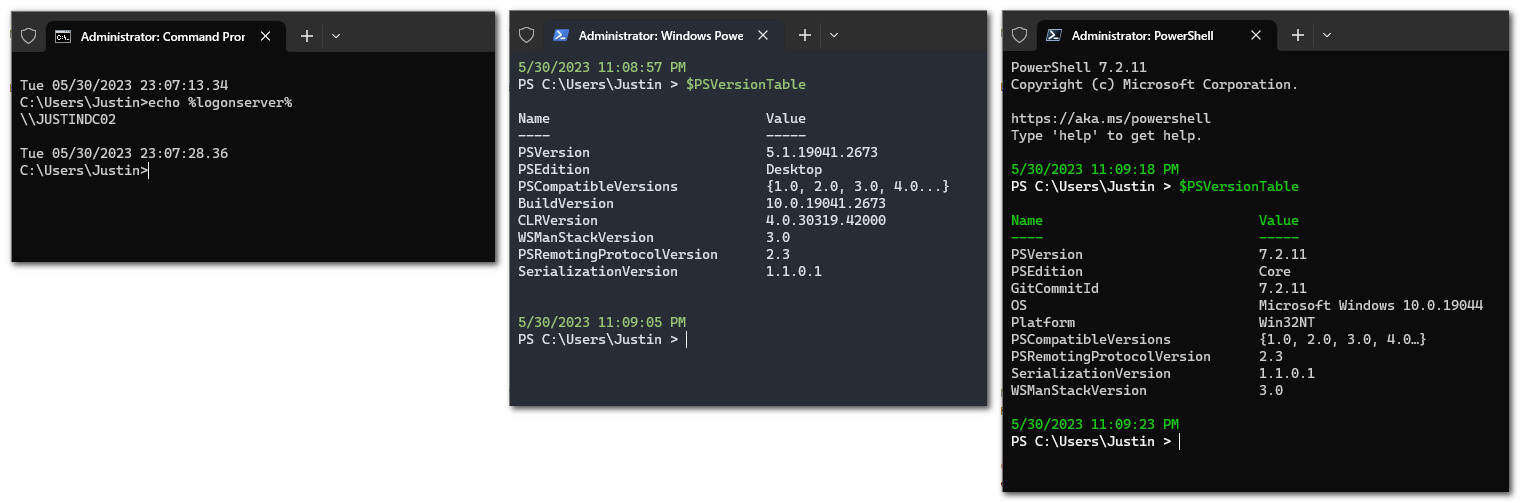Click $PSVersionTable command in Windows PowerShell window

[x=746, y=84]
